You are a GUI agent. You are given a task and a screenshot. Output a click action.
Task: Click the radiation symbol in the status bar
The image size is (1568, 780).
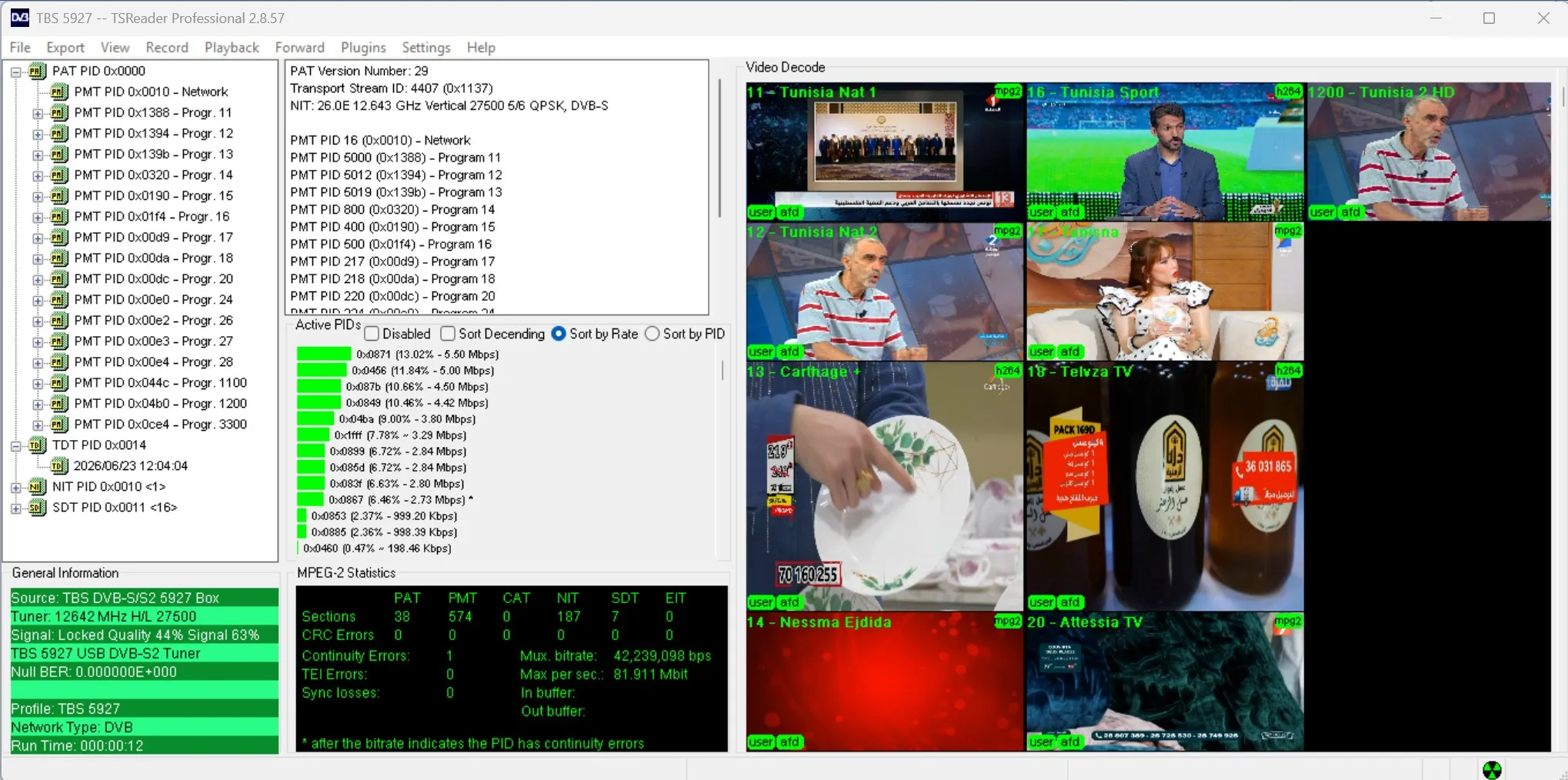1492,769
